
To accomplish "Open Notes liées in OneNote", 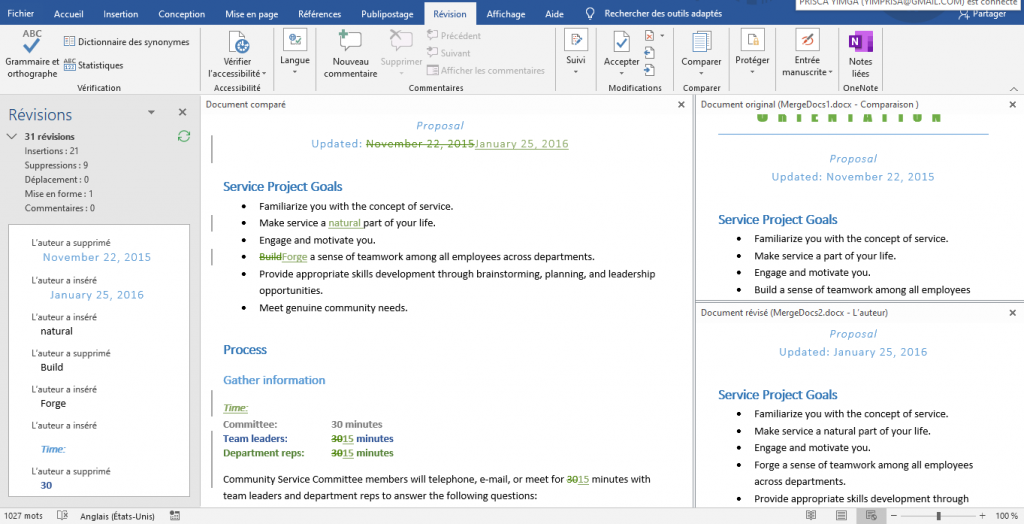I will (859, 55).
